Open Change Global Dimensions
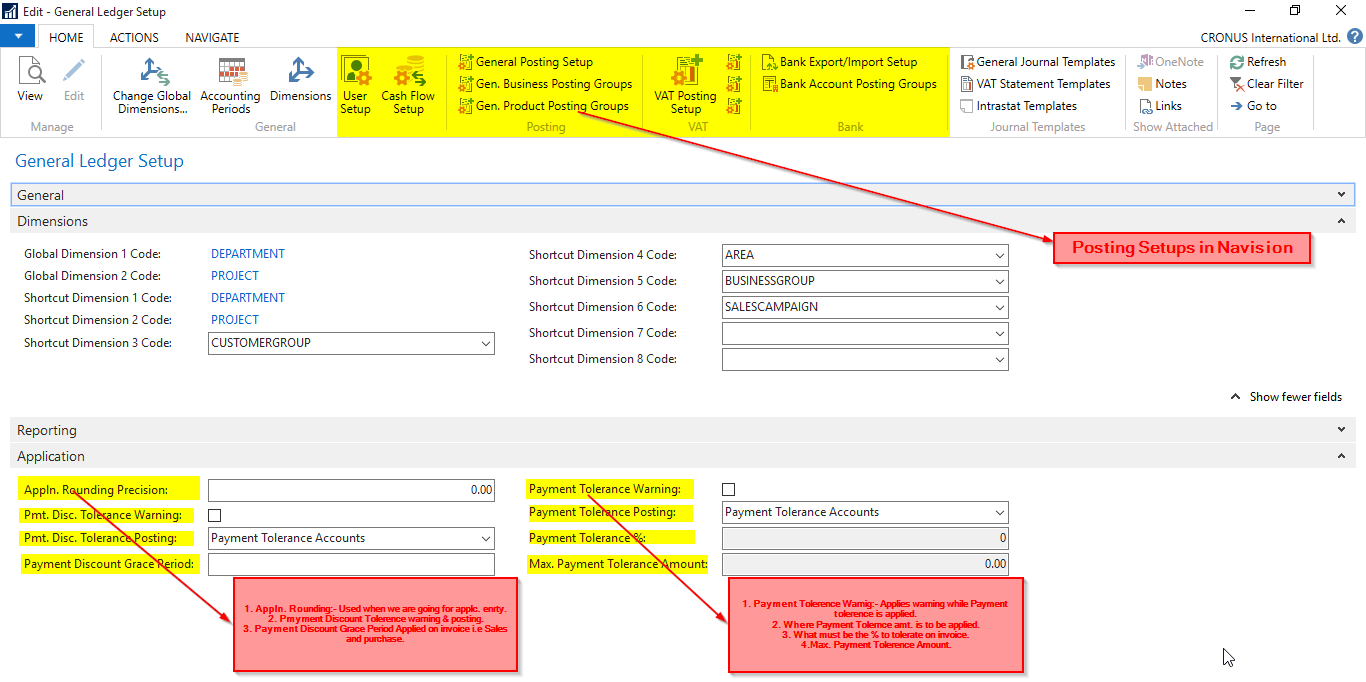This screenshot has width=1366, height=682. click(152, 84)
